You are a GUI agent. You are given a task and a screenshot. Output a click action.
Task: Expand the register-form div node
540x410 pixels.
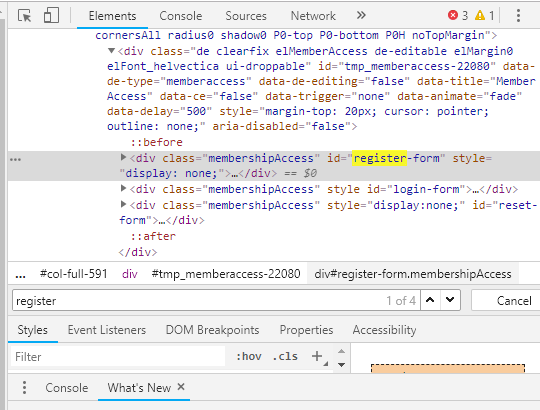click(123, 157)
